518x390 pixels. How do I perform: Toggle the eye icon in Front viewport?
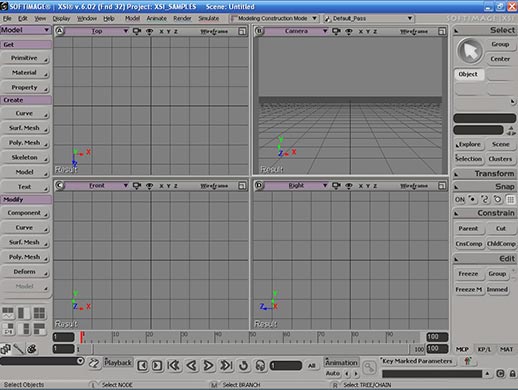[x=149, y=186]
